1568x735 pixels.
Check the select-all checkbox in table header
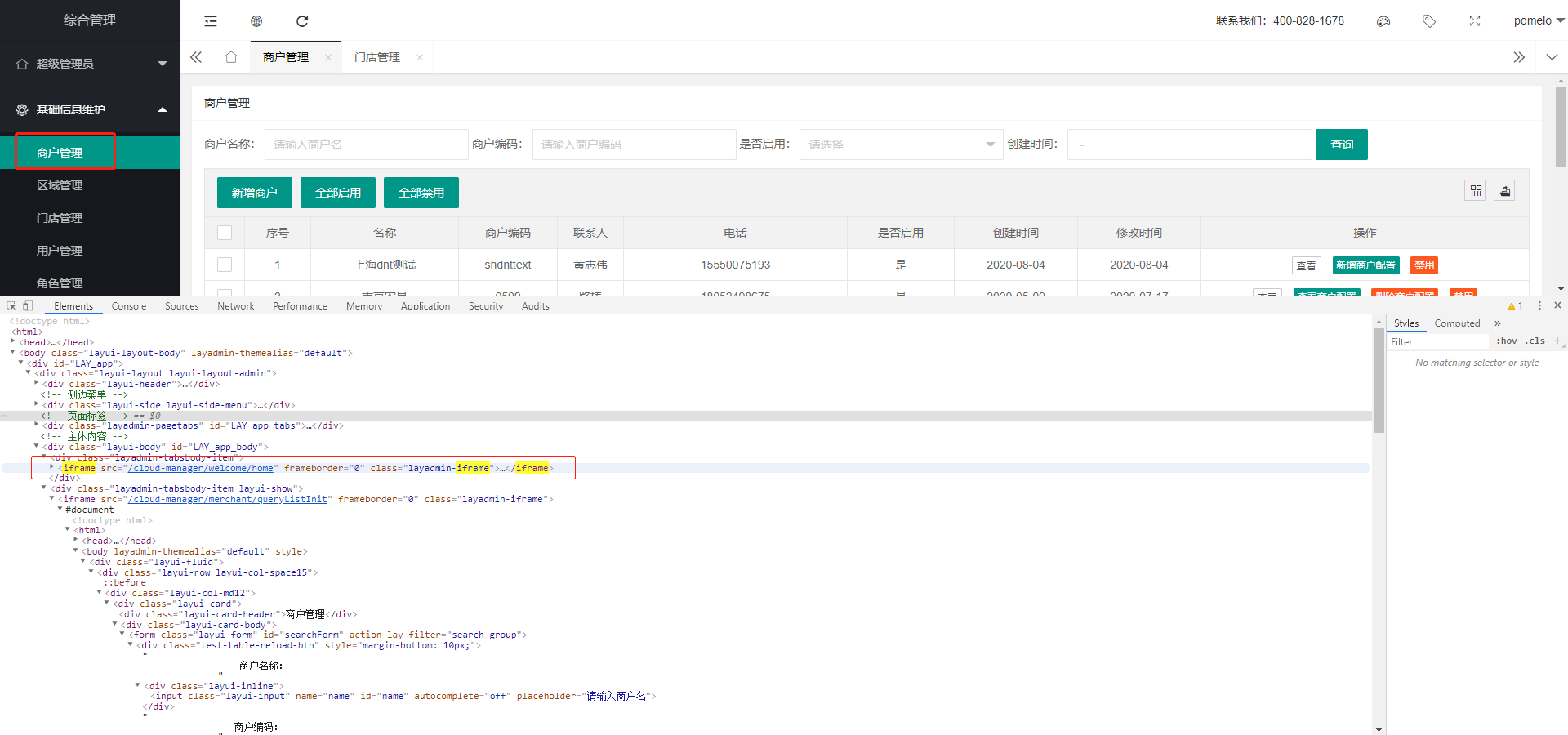point(225,233)
